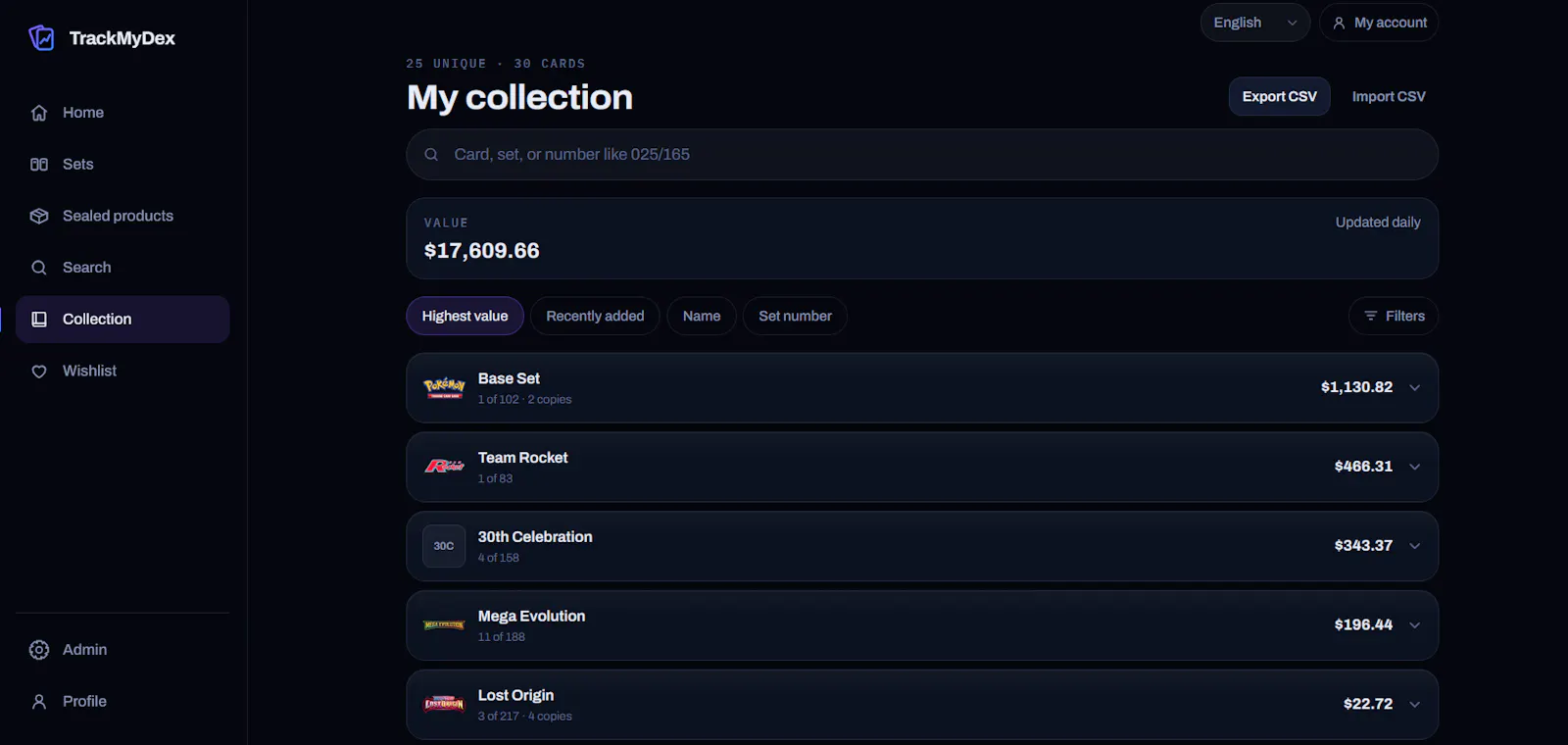Click the Wishlist heart icon
1568x745 pixels.
click(39, 372)
